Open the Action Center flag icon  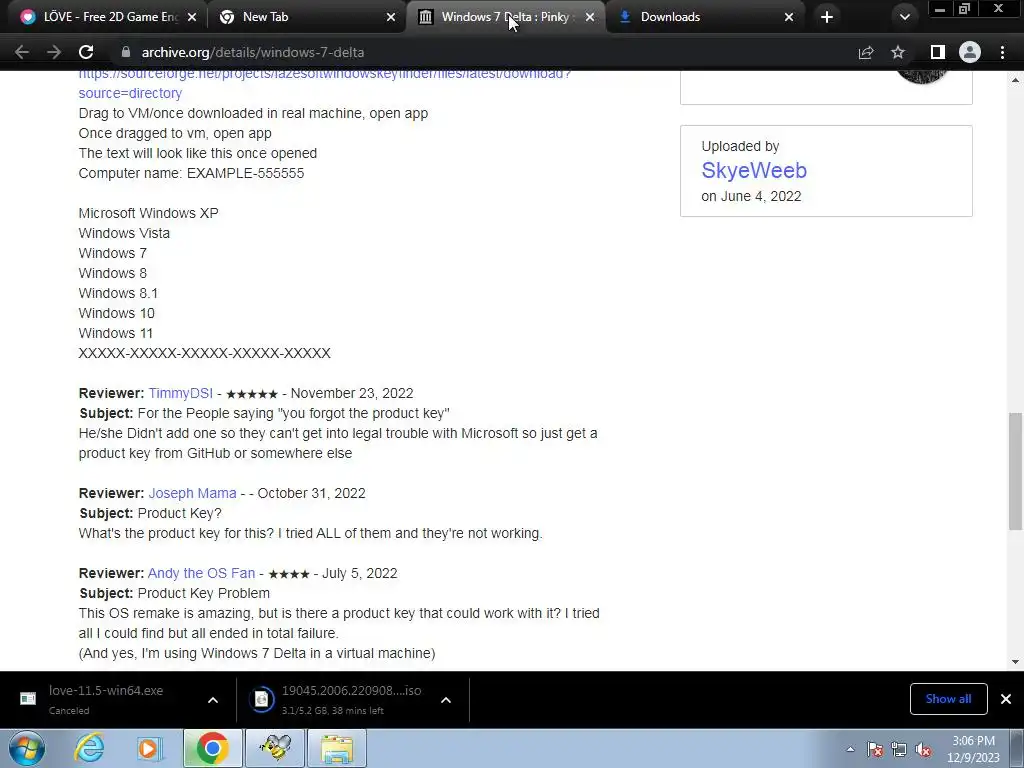(x=875, y=750)
